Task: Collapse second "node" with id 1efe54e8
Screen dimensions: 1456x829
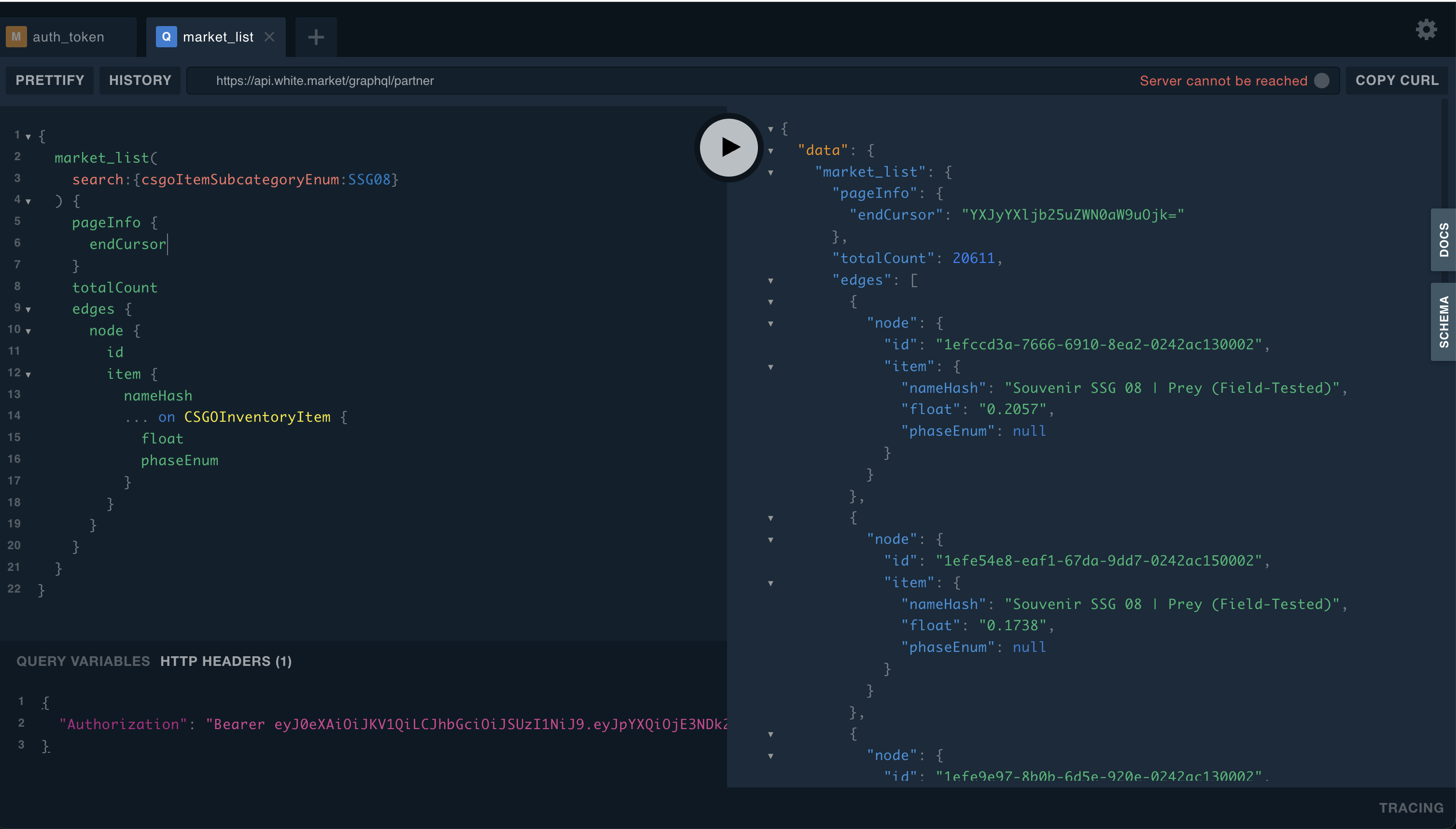Action: click(x=770, y=540)
